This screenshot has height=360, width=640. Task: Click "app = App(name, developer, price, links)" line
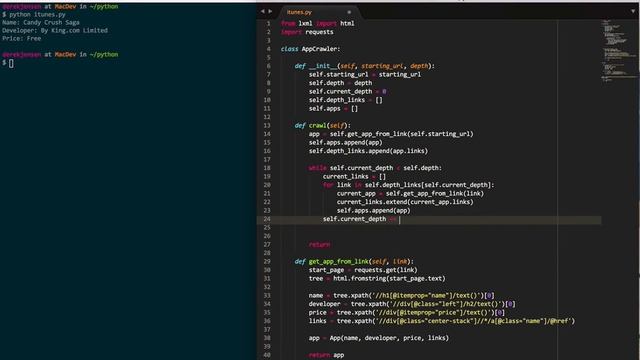coord(378,338)
